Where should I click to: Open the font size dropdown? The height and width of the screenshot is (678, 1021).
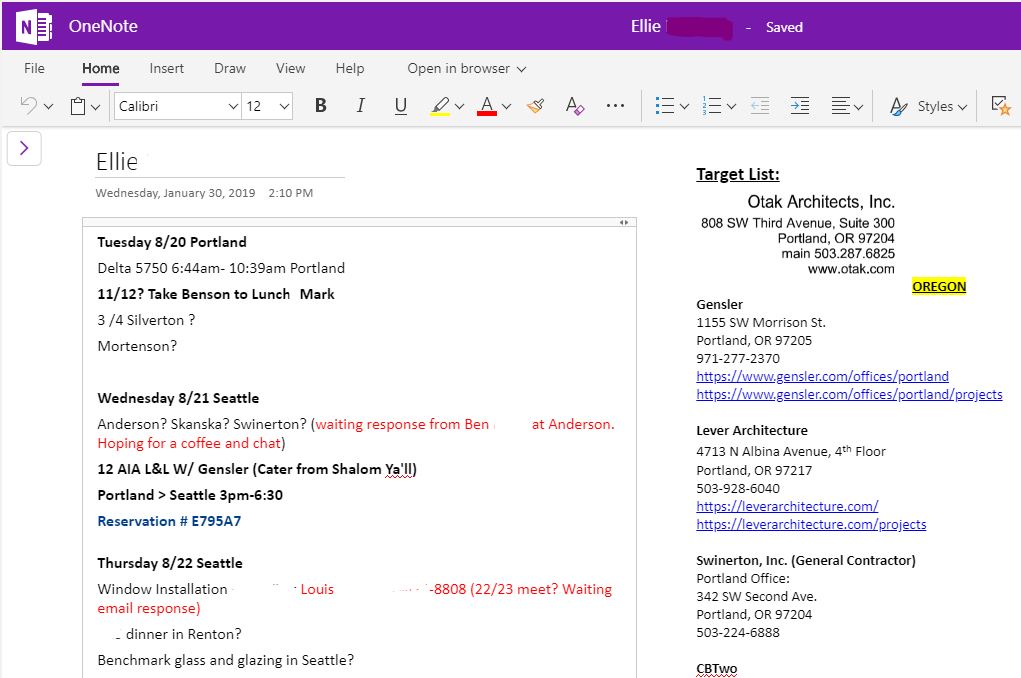click(x=284, y=106)
